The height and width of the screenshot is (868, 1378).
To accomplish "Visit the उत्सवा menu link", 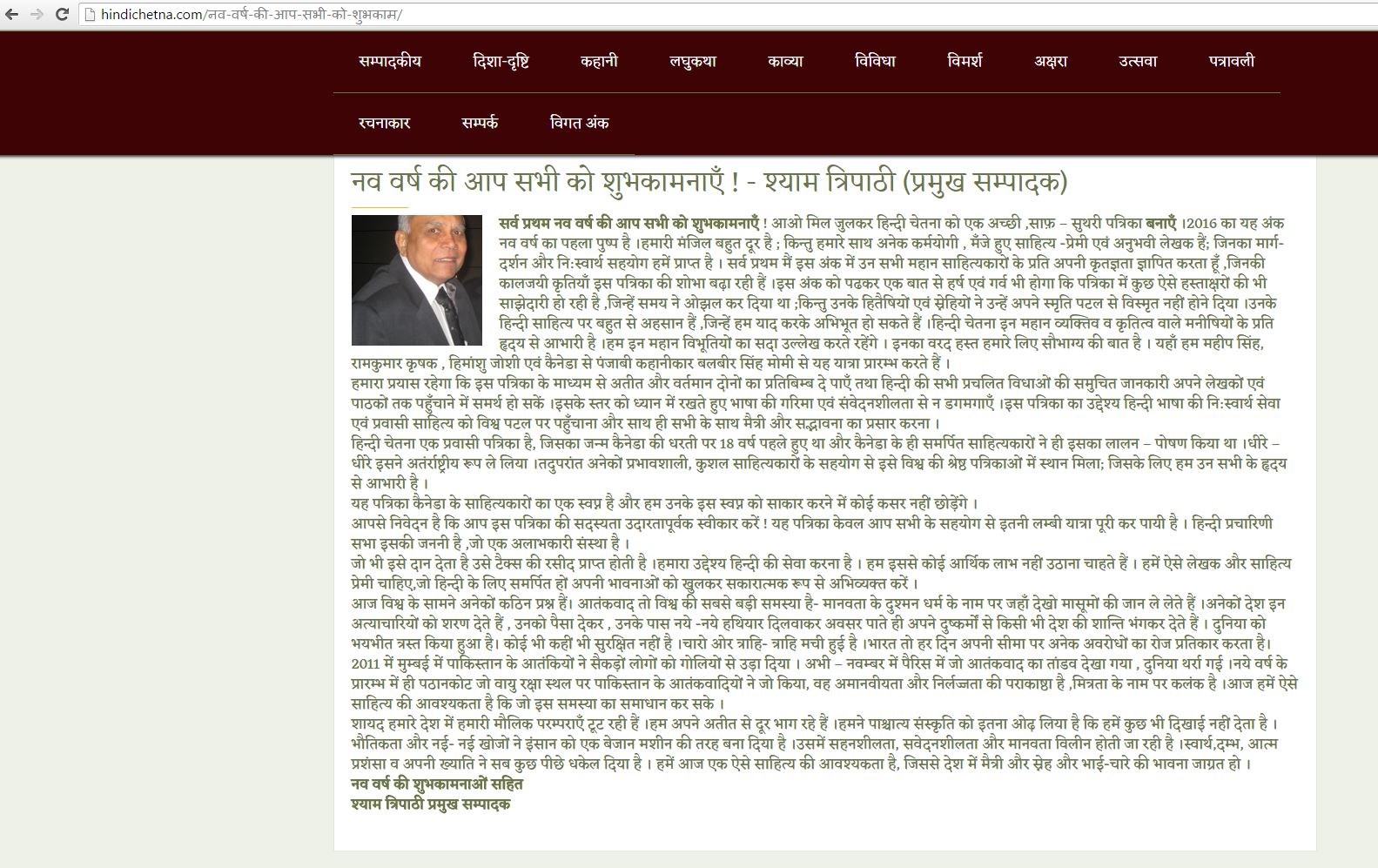I will click(x=1138, y=61).
